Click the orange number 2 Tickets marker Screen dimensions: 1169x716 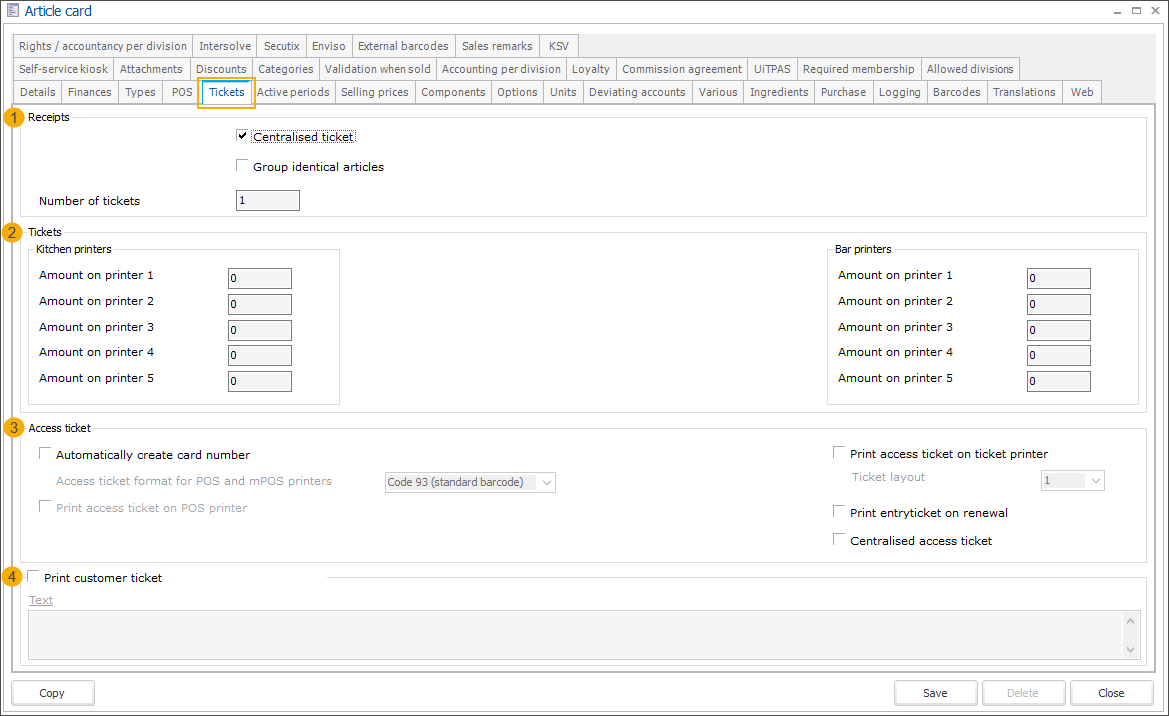coord(14,233)
